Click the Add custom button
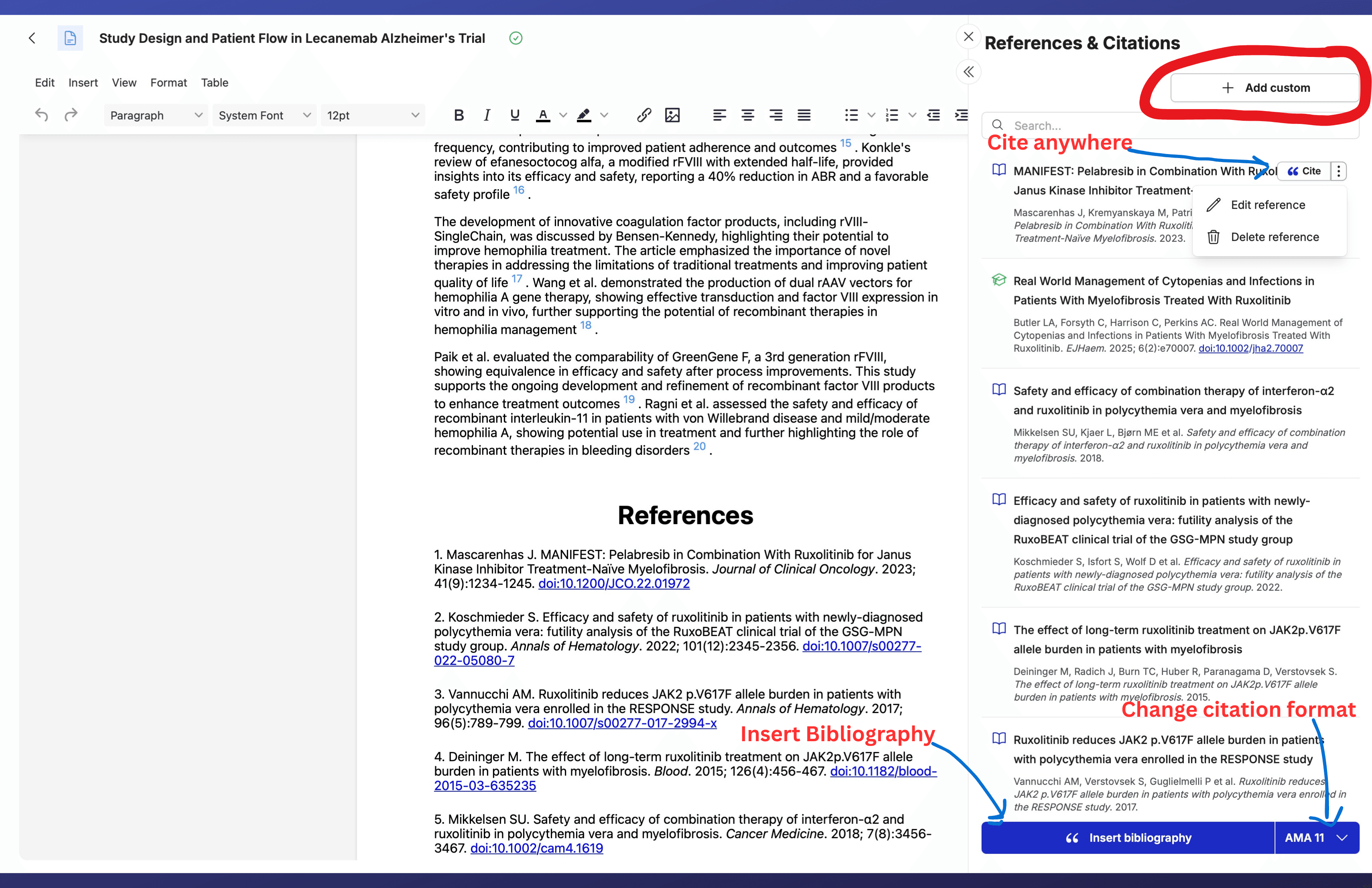 pos(1265,87)
